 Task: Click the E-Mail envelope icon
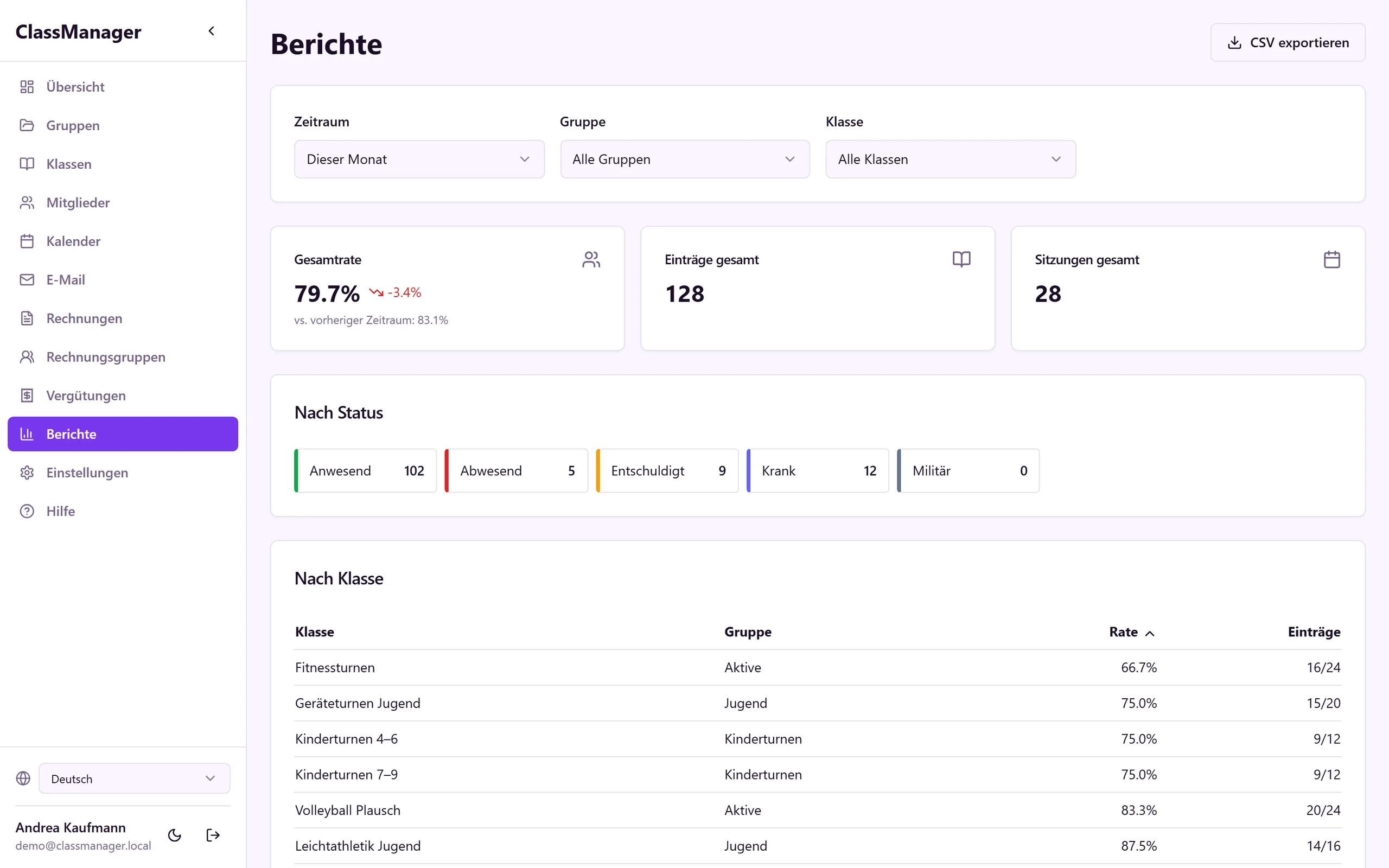click(x=27, y=279)
